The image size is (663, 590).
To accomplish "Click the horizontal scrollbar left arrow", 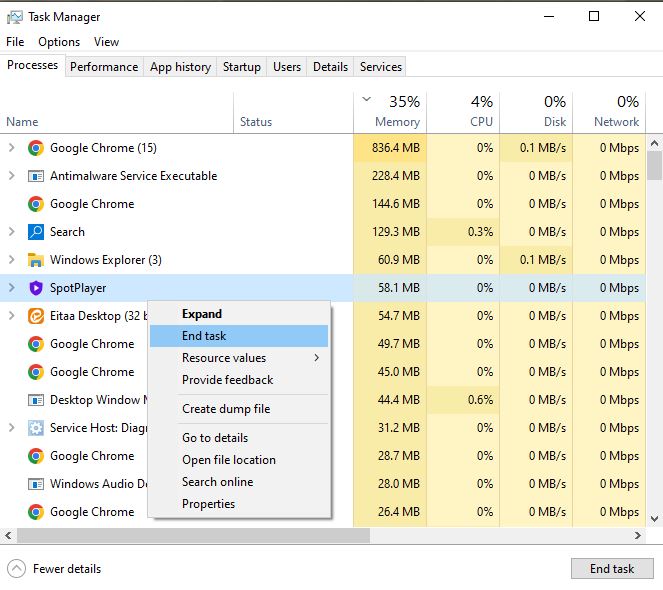I will click(x=8, y=535).
